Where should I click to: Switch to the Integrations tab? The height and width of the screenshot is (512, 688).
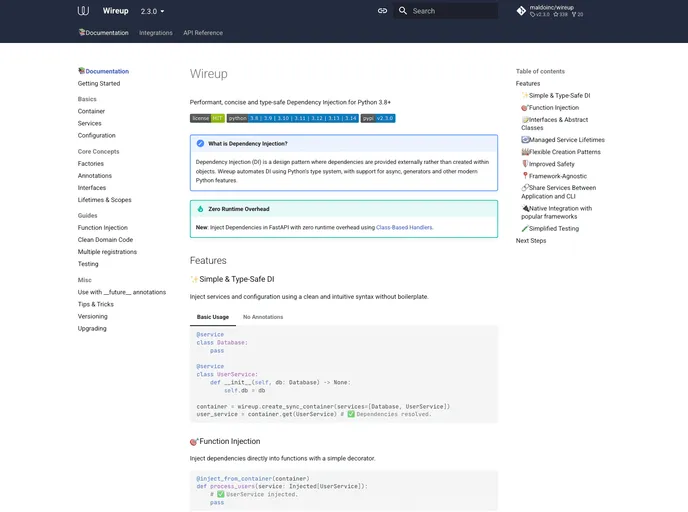[156, 33]
